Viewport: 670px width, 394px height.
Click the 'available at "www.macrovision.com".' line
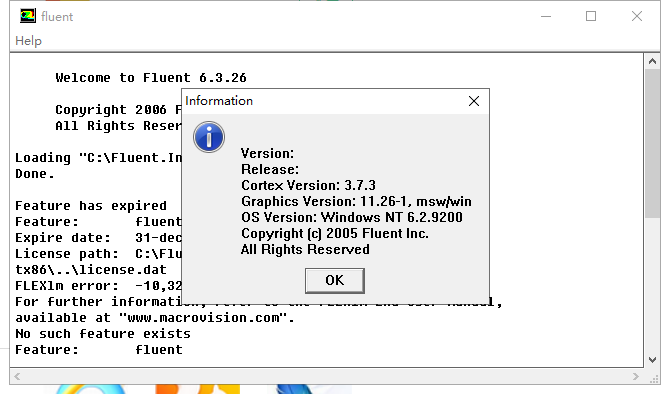click(155, 318)
